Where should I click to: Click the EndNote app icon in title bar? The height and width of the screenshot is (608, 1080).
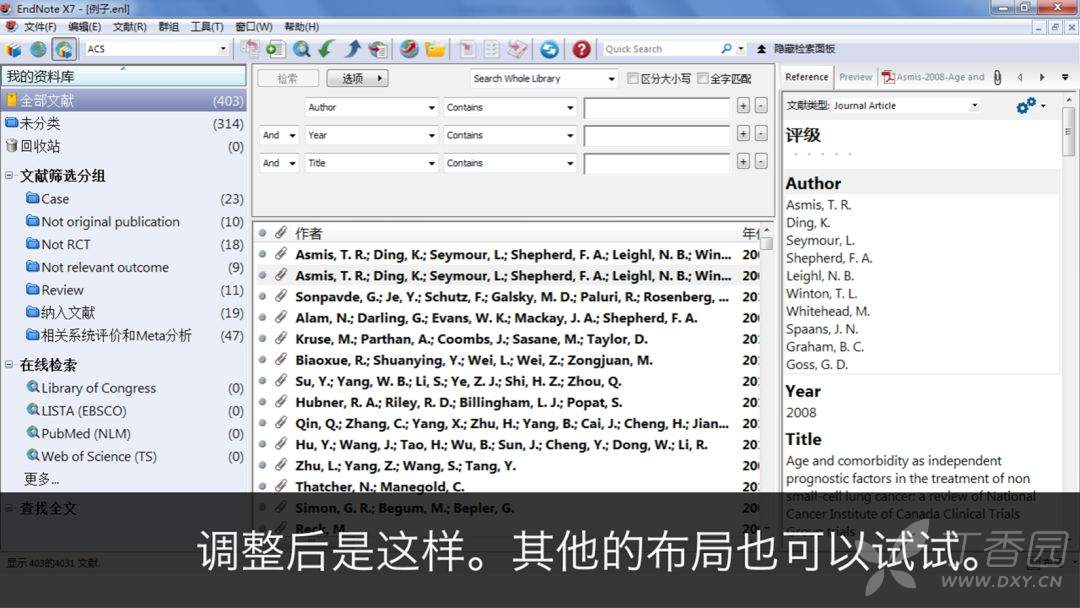6,8
